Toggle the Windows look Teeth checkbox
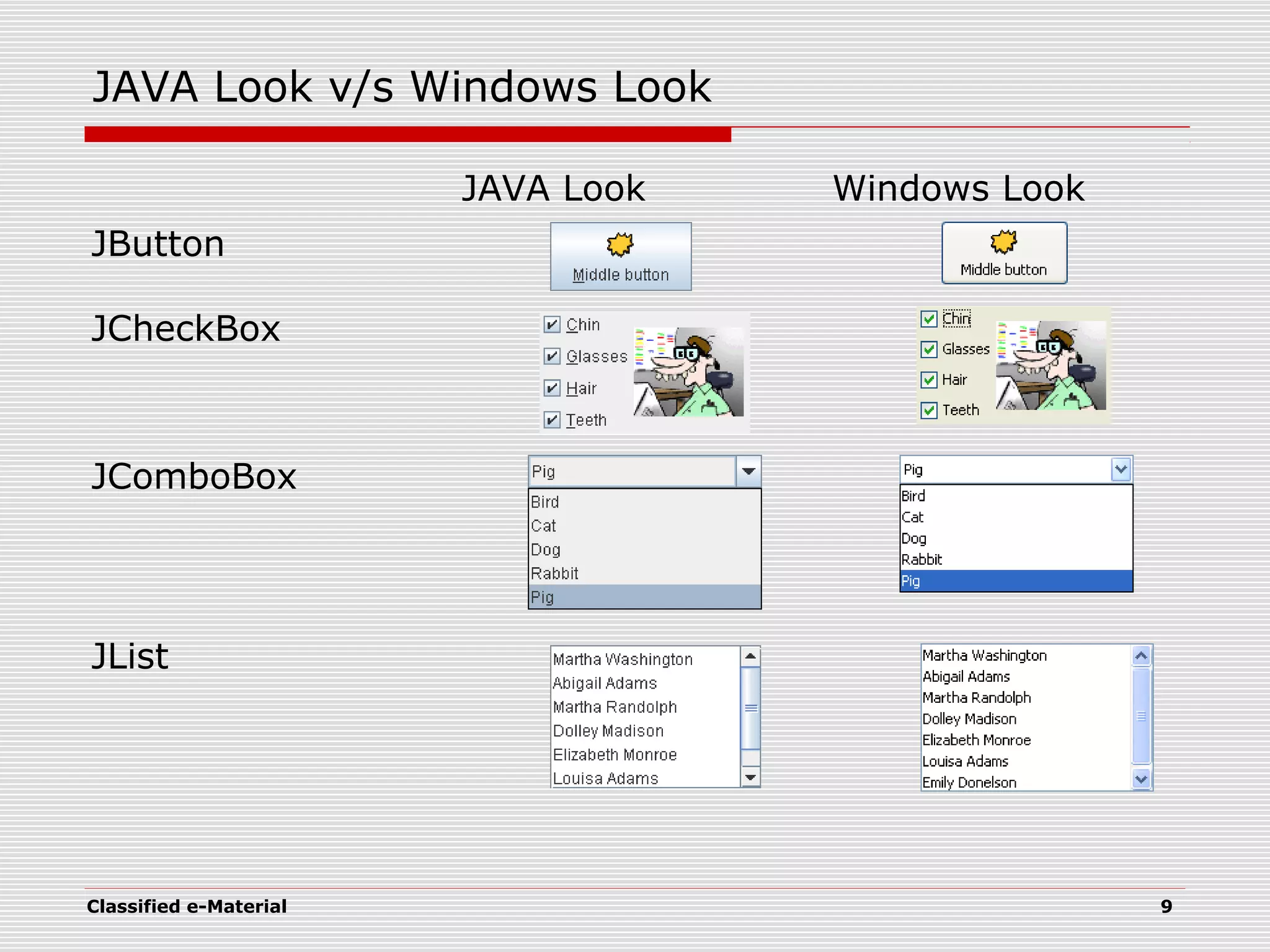This screenshot has width=1270, height=952. coord(929,410)
